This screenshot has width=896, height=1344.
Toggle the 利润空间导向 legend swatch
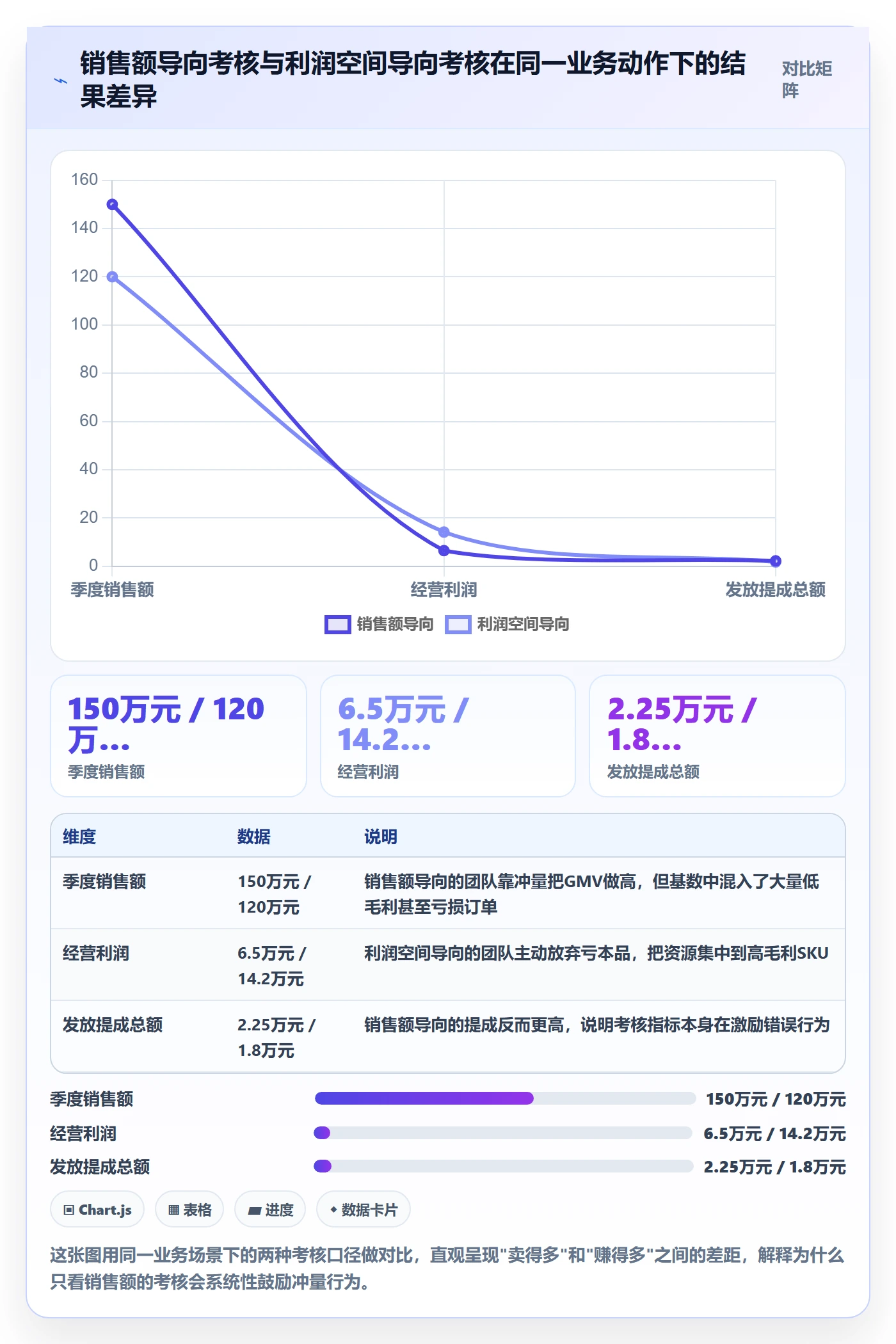pyautogui.click(x=458, y=624)
